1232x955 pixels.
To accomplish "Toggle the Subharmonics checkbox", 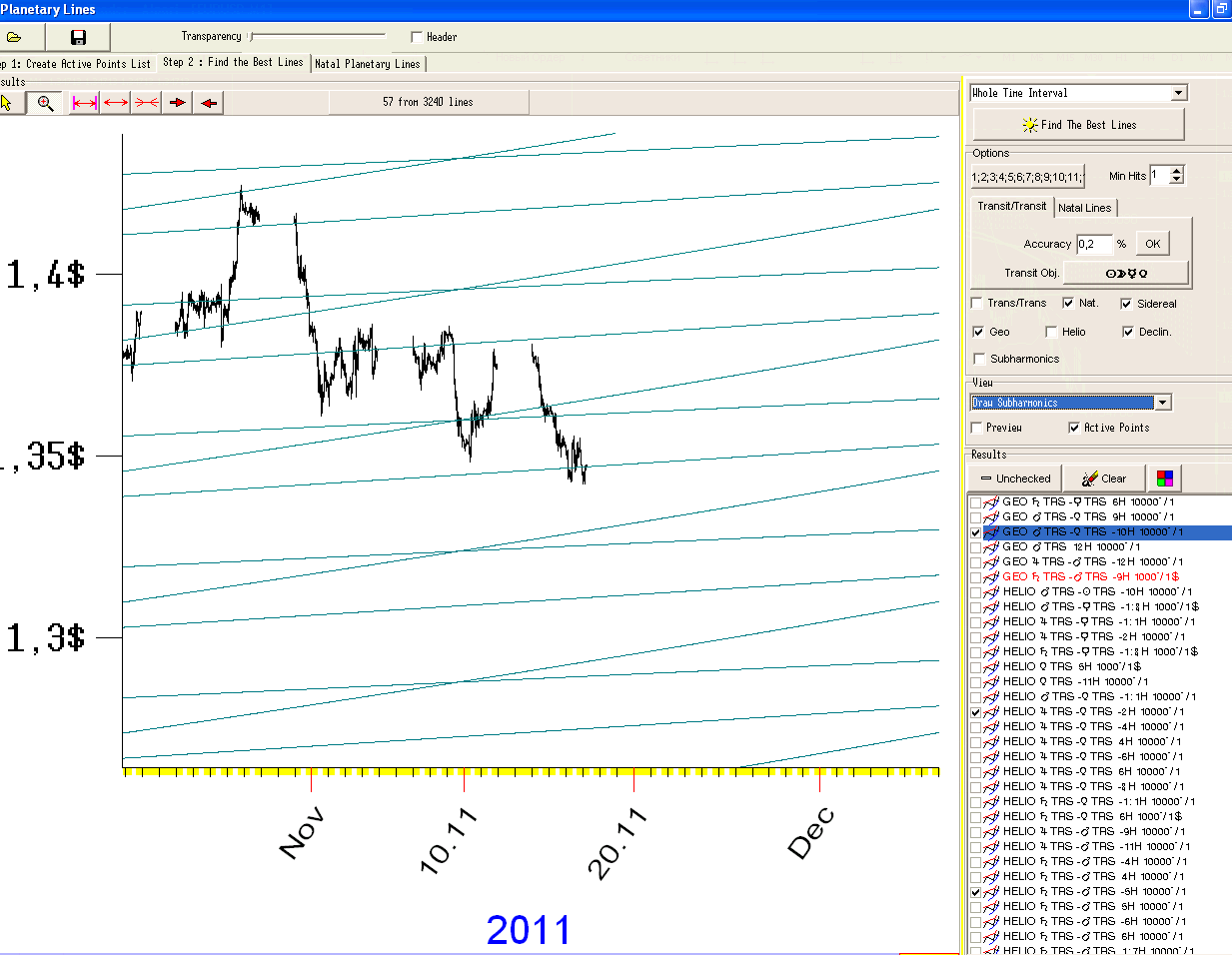I will click(x=979, y=359).
